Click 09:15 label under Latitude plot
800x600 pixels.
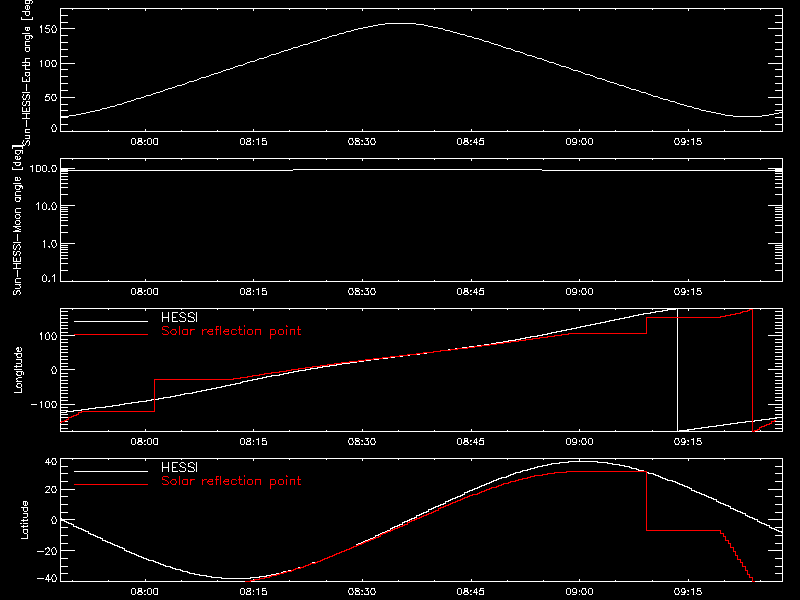[688, 592]
